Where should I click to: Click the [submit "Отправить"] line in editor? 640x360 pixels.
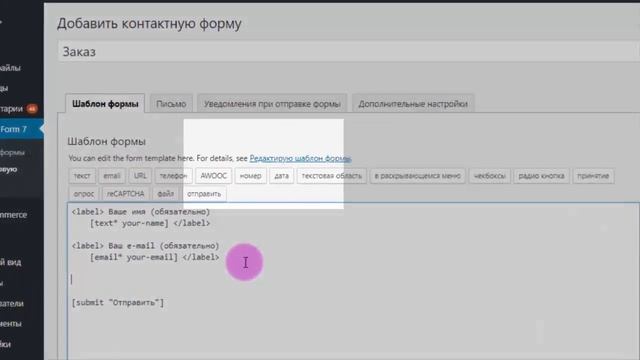coord(118,302)
